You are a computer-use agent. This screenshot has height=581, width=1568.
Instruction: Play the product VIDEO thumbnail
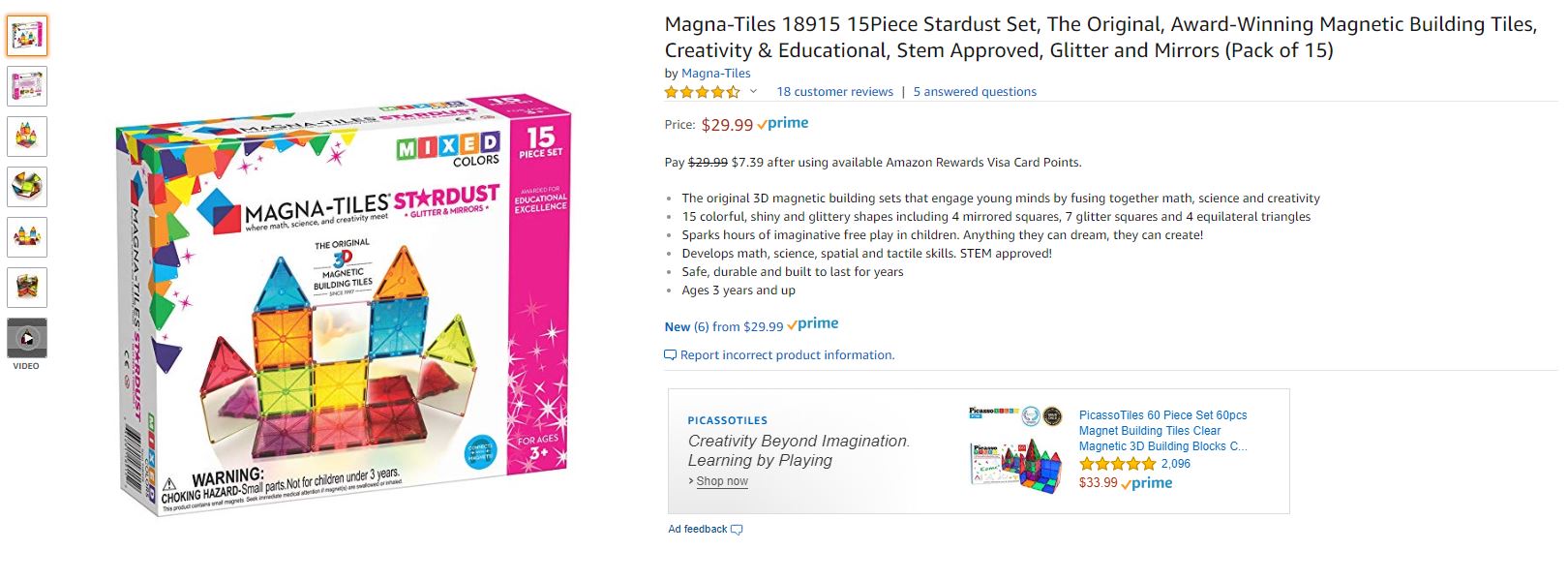pos(26,338)
